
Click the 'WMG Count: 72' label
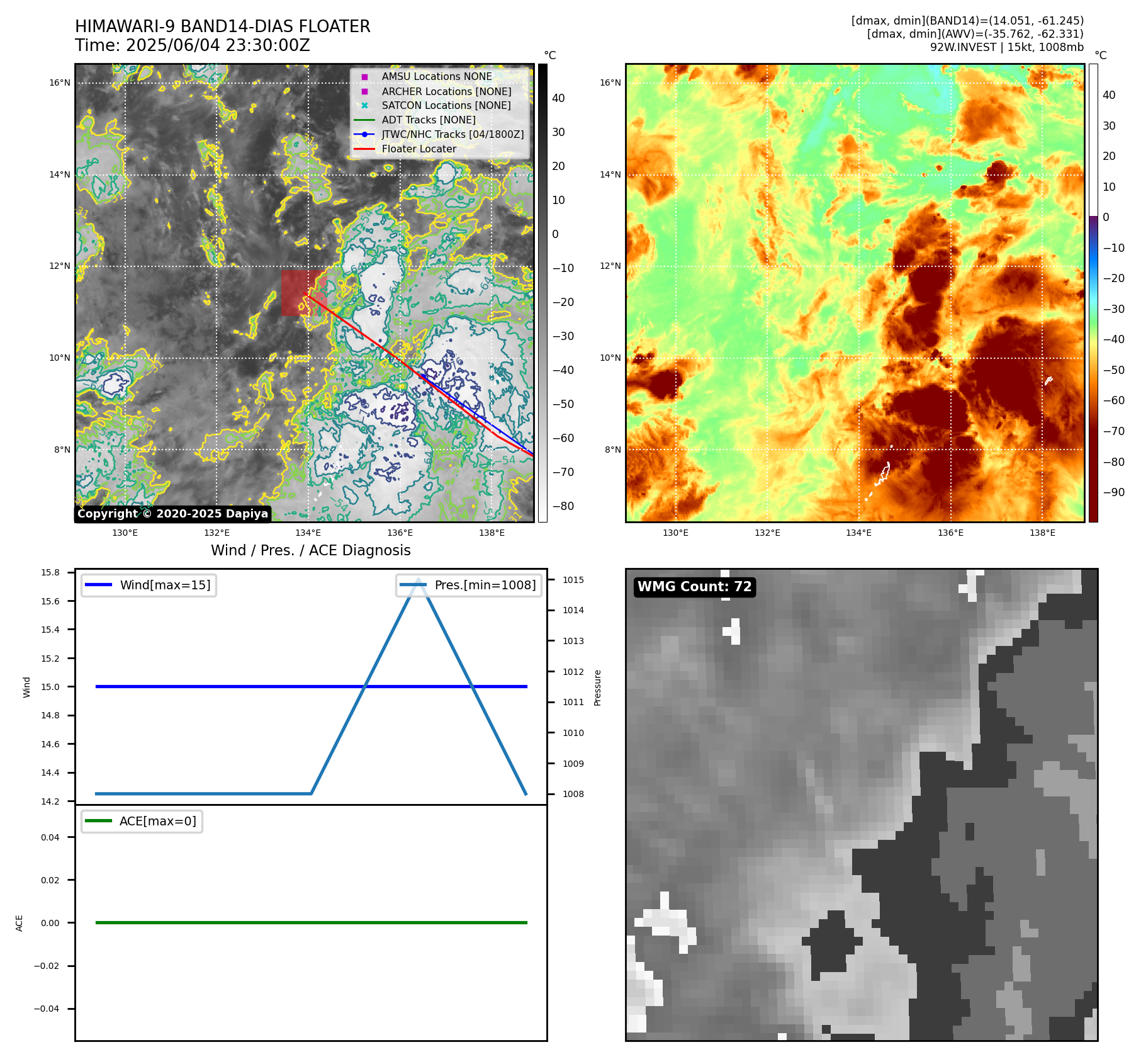(695, 587)
